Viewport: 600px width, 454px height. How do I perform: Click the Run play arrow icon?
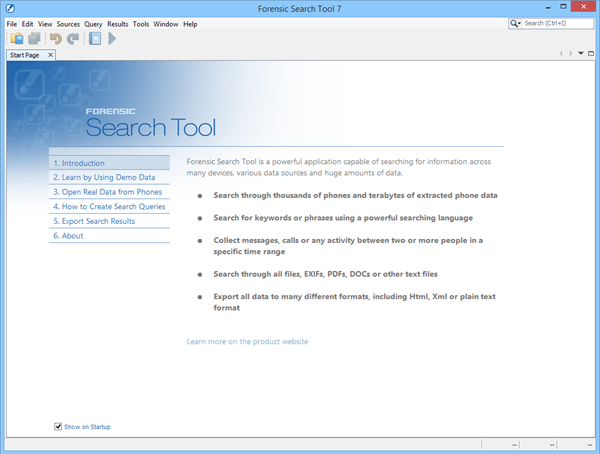pos(113,39)
